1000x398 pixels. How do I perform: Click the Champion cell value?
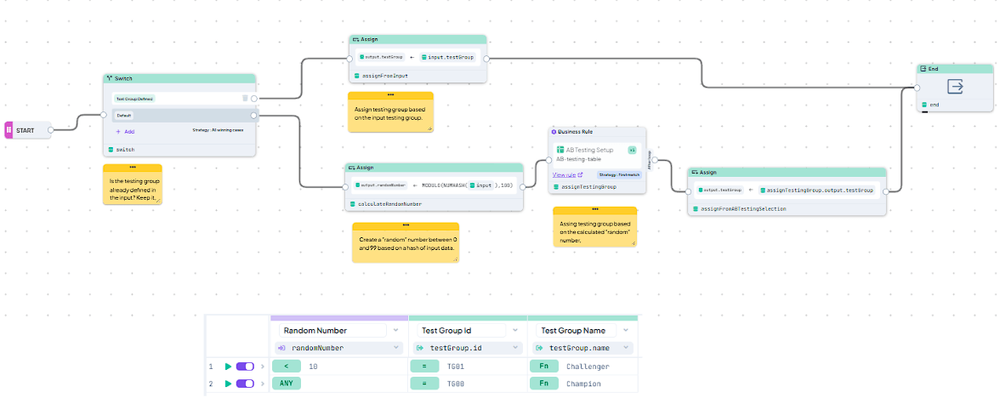click(x=584, y=384)
